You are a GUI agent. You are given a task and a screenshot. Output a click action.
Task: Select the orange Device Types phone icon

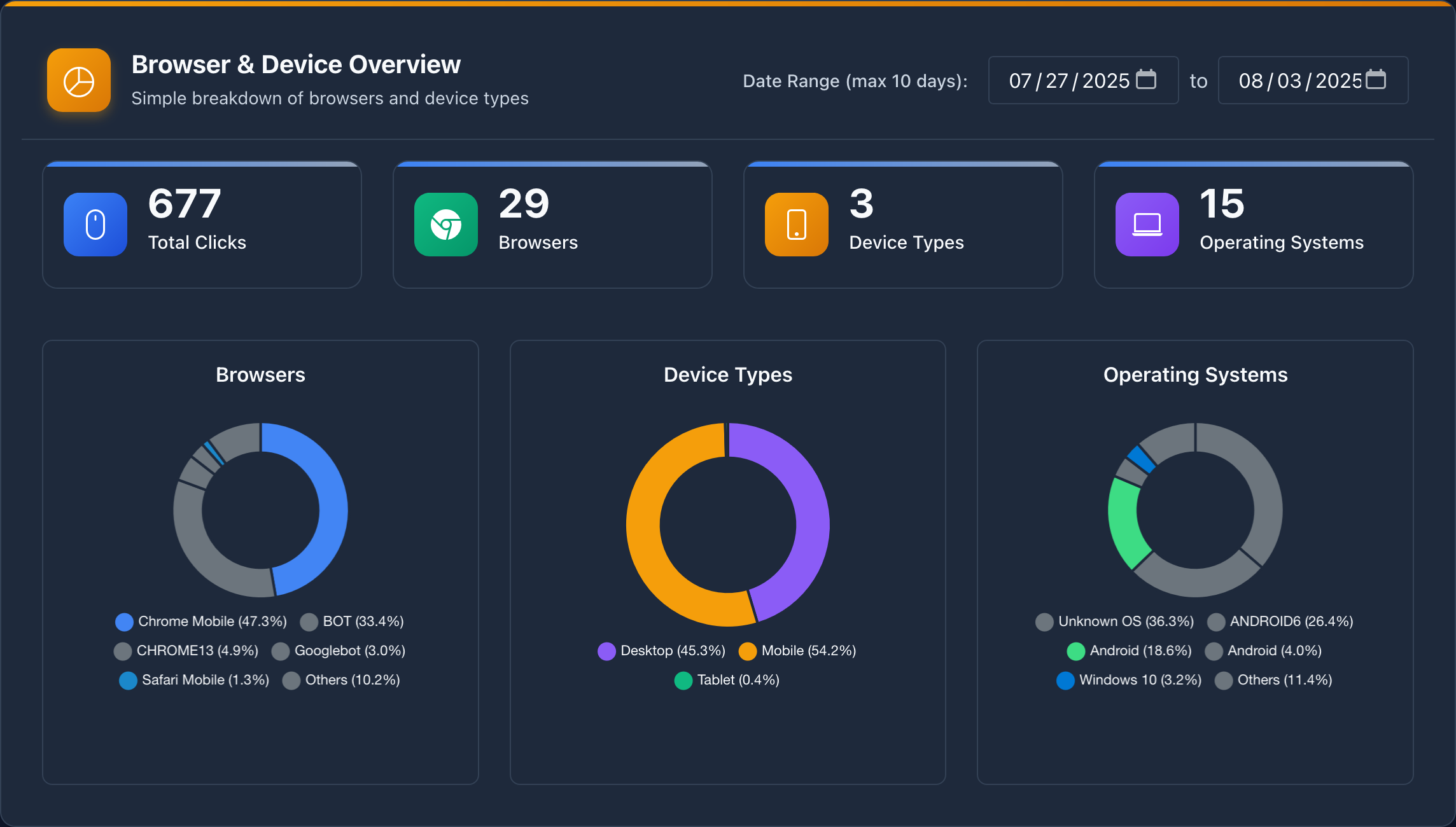(x=795, y=225)
